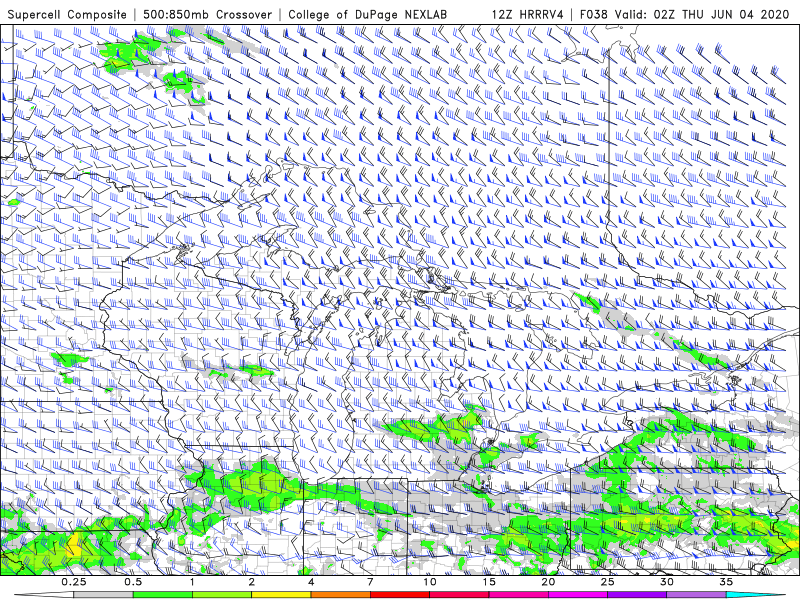Select the bright green 0.5–1 color bar segment
This screenshot has width=800, height=600.
(163, 595)
